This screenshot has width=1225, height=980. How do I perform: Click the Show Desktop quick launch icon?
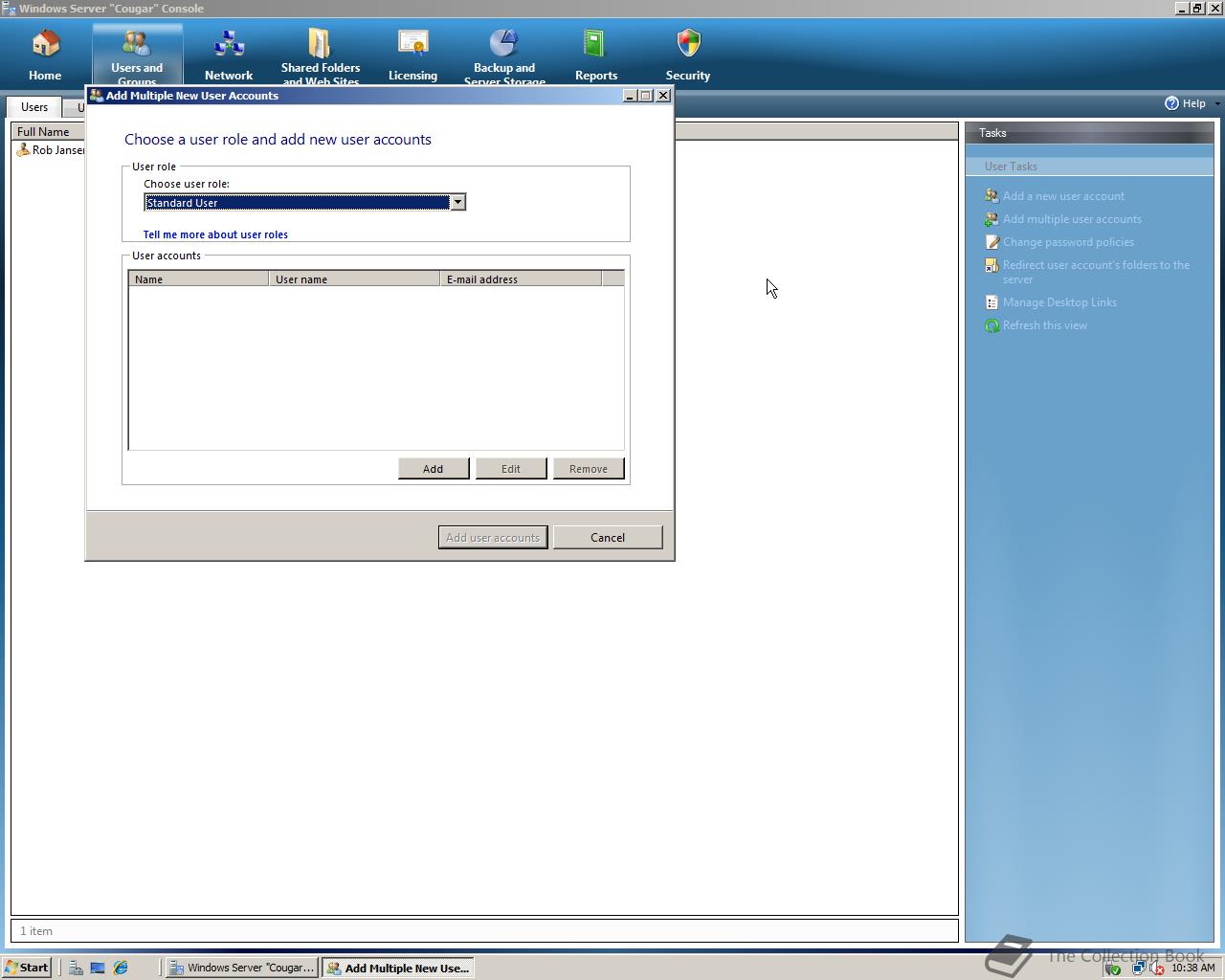pos(98,968)
